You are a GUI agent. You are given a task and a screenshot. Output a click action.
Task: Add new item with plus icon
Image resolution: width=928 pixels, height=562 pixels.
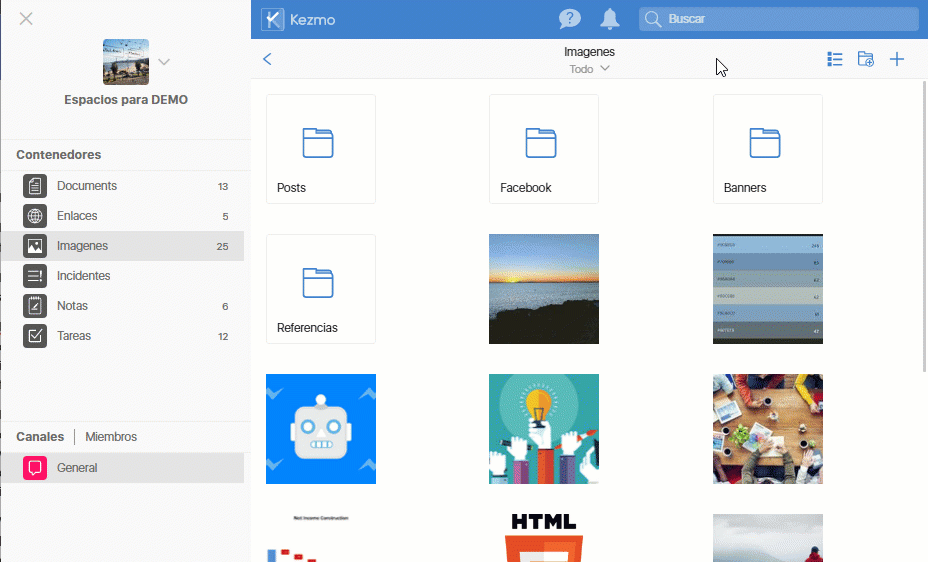point(897,59)
